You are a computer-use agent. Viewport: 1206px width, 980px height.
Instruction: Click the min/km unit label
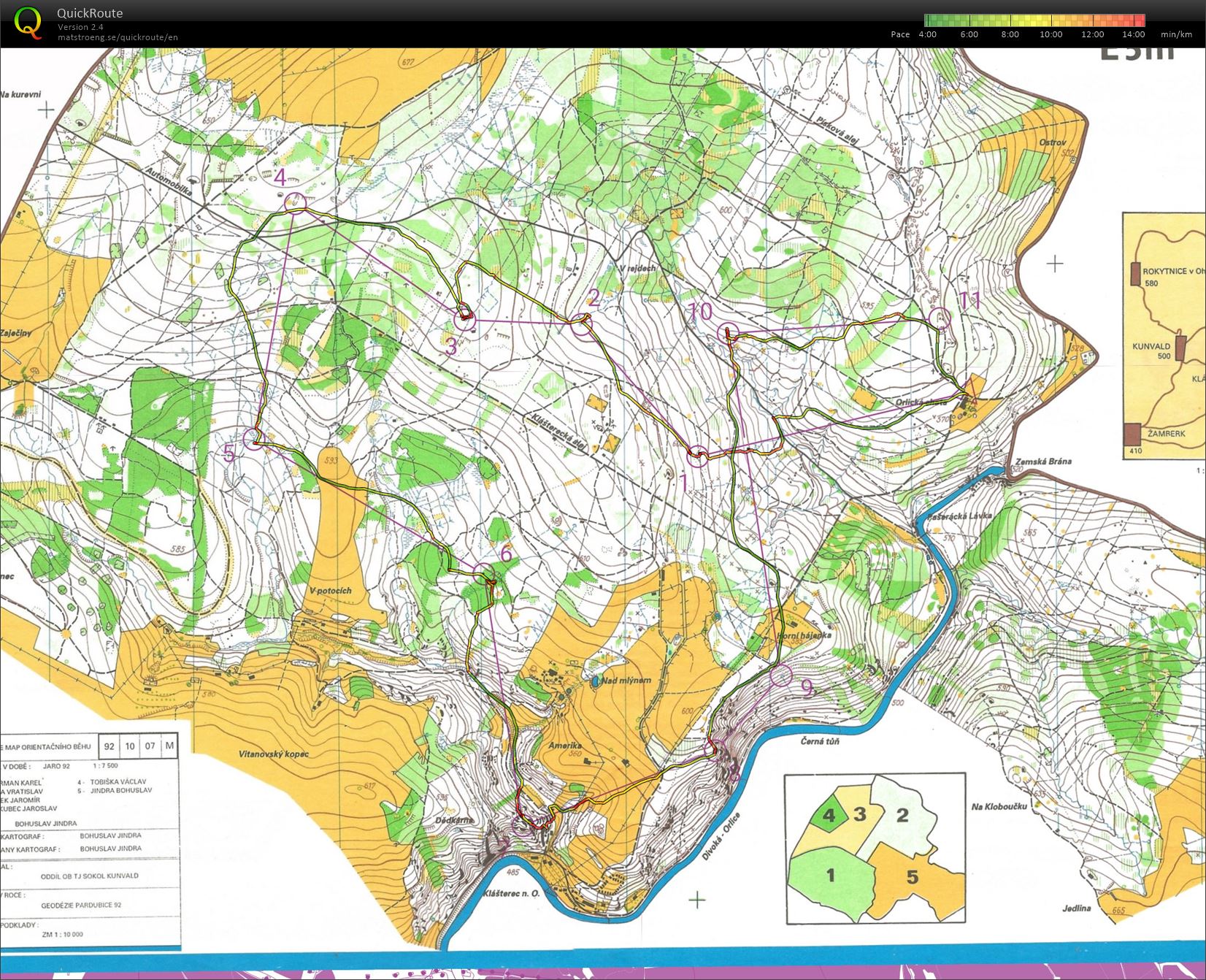pyautogui.click(x=1176, y=34)
